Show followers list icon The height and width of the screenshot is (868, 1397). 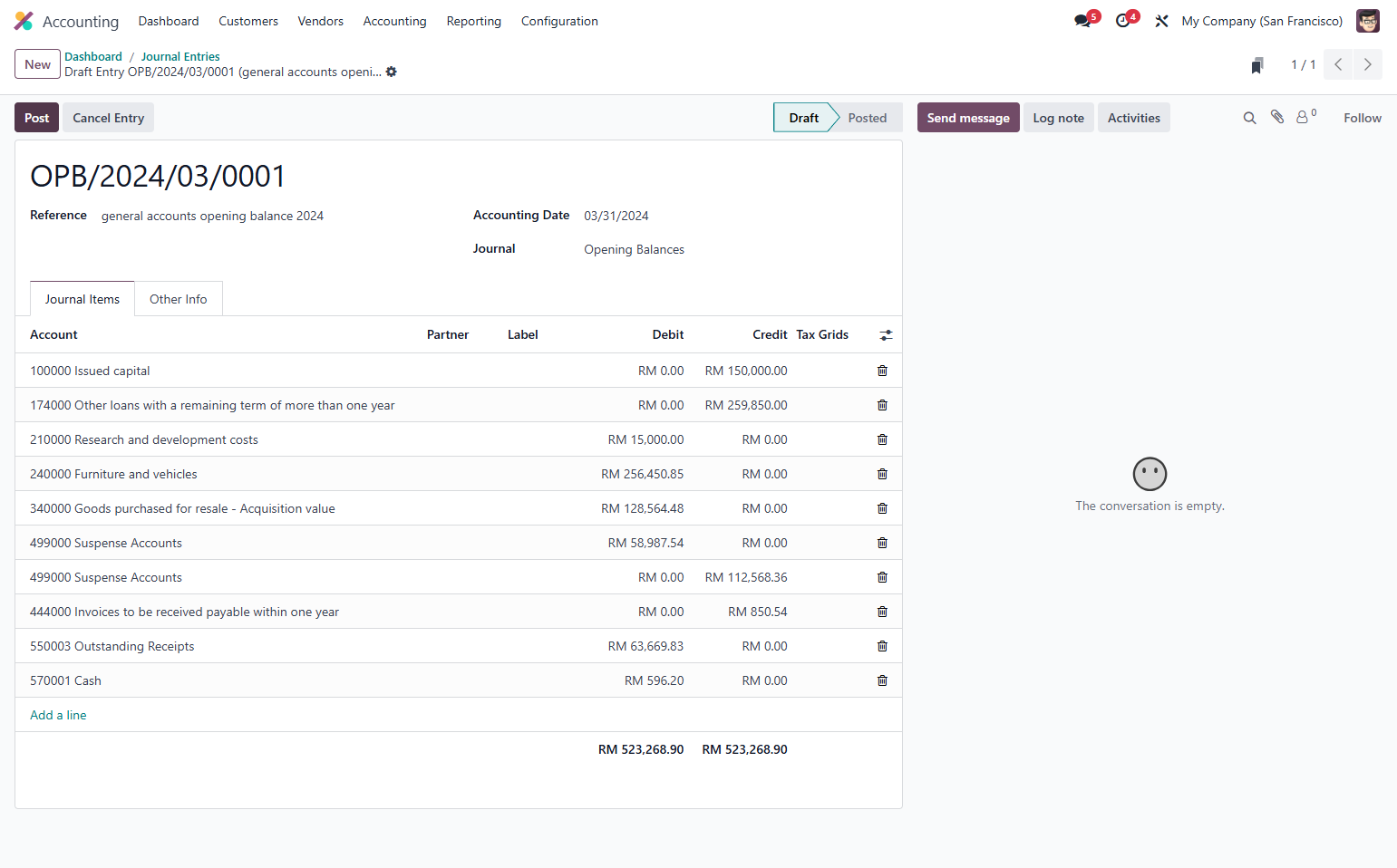(x=1305, y=117)
